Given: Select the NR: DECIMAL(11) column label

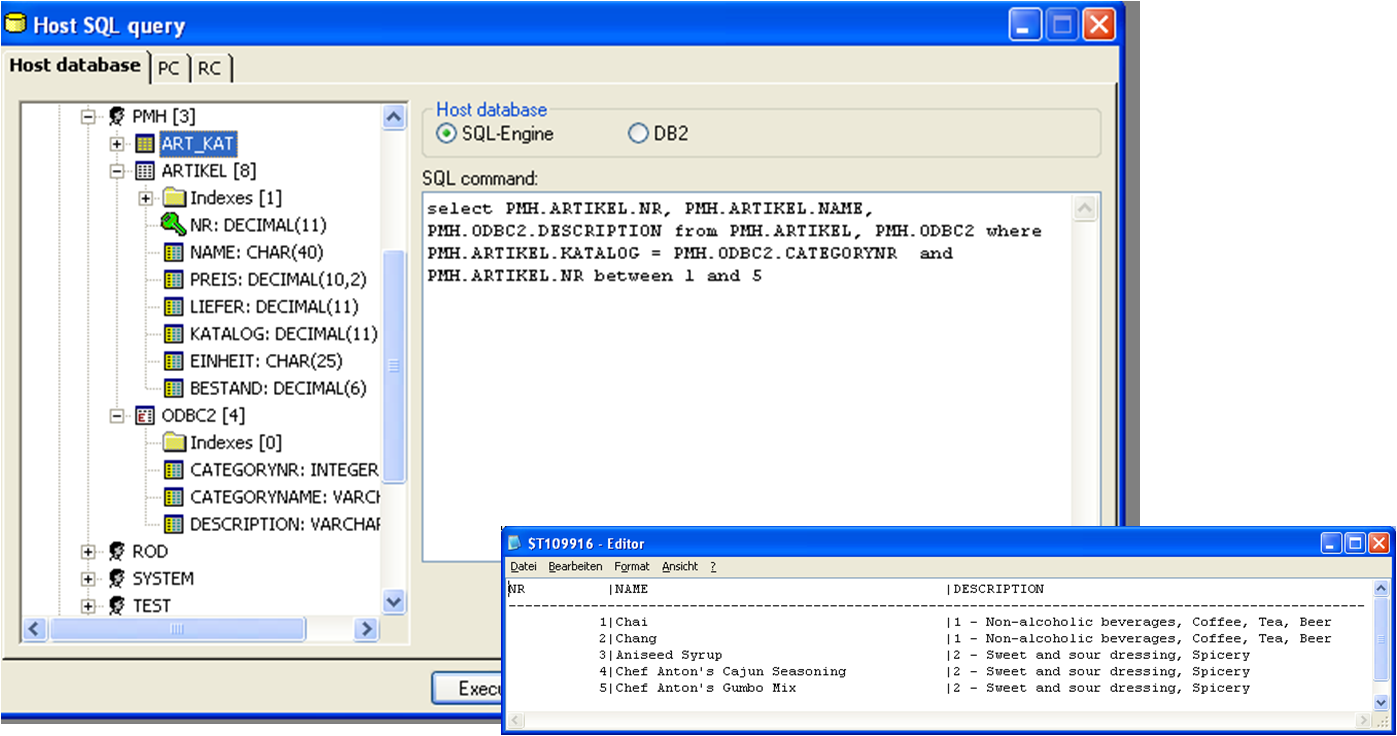Looking at the screenshot, I should pos(258,225).
